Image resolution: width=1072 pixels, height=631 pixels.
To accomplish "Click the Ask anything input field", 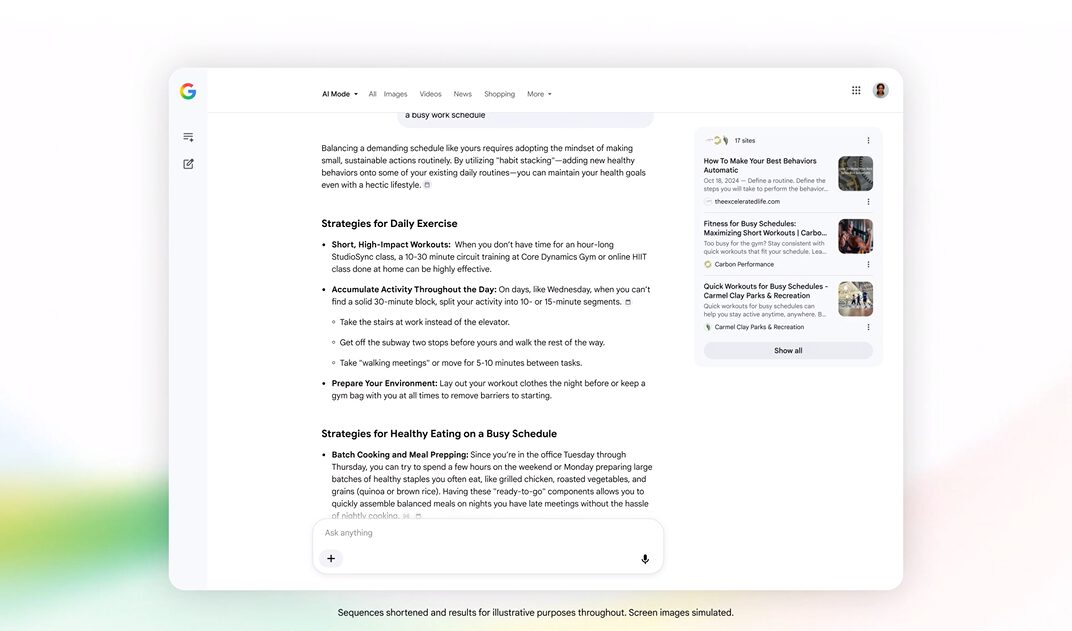I will [x=488, y=533].
